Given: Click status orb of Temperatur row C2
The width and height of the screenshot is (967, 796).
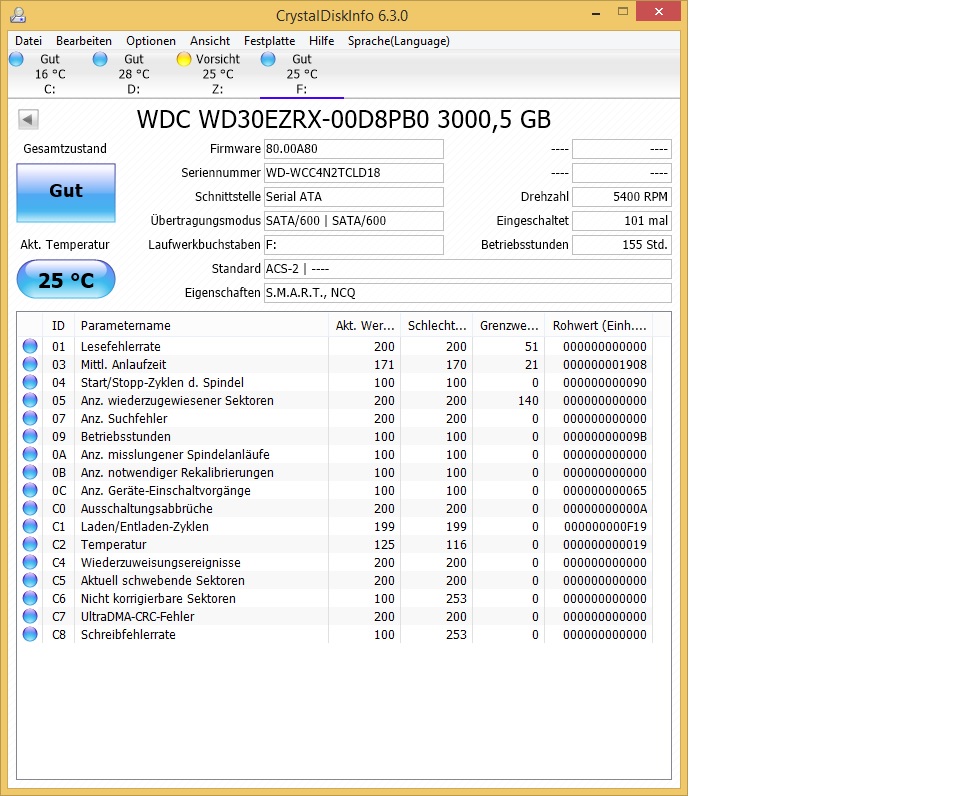Looking at the screenshot, I should tap(30, 544).
